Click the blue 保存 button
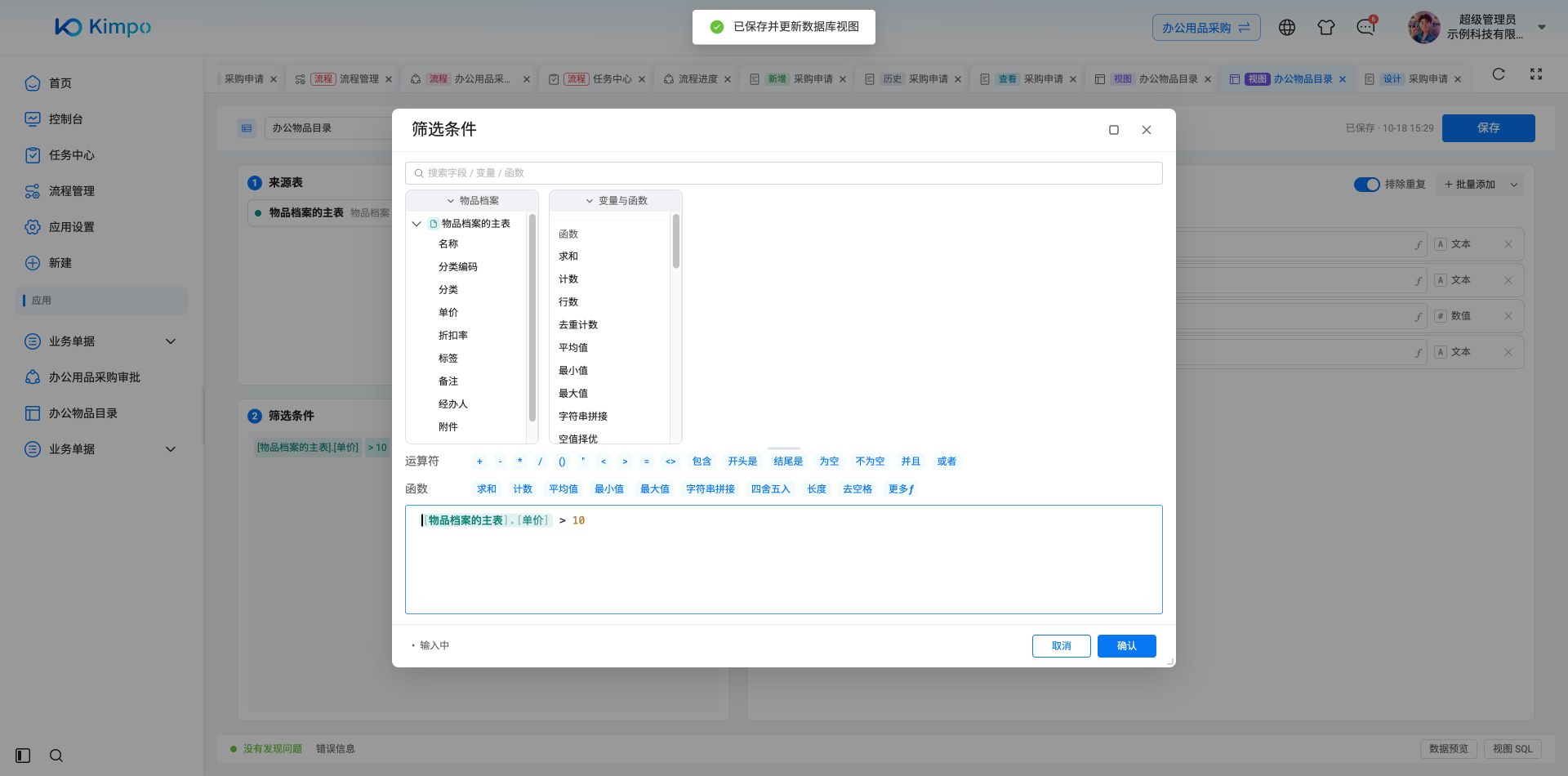Image resolution: width=1568 pixels, height=776 pixels. [x=1489, y=128]
